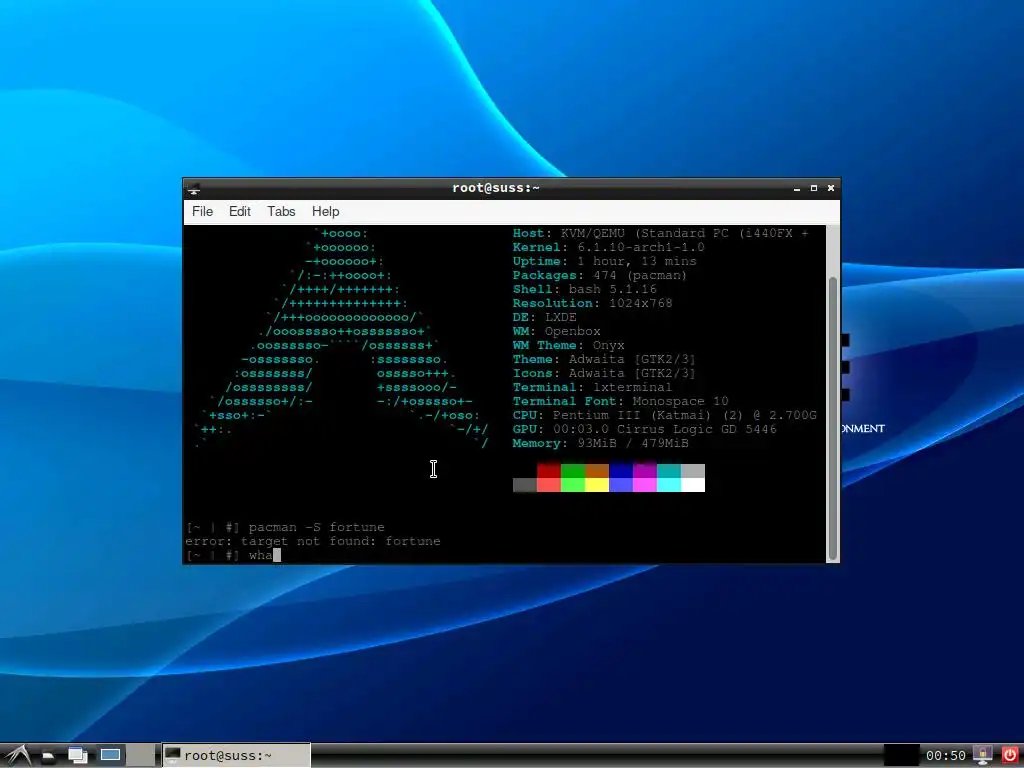Click the iconify all windows panel icon
1024x768 pixels.
78,756
